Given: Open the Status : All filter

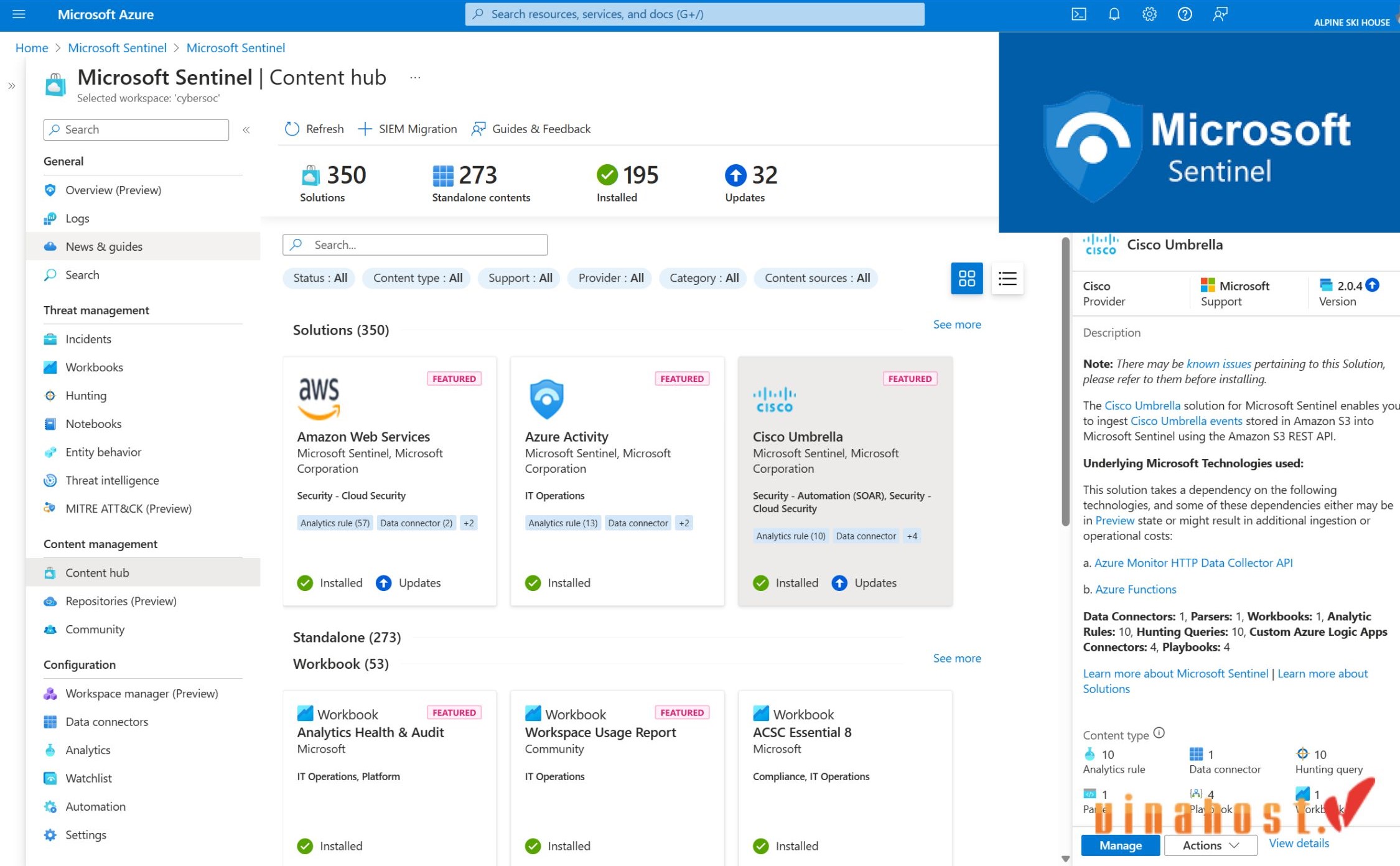Looking at the screenshot, I should coord(320,278).
